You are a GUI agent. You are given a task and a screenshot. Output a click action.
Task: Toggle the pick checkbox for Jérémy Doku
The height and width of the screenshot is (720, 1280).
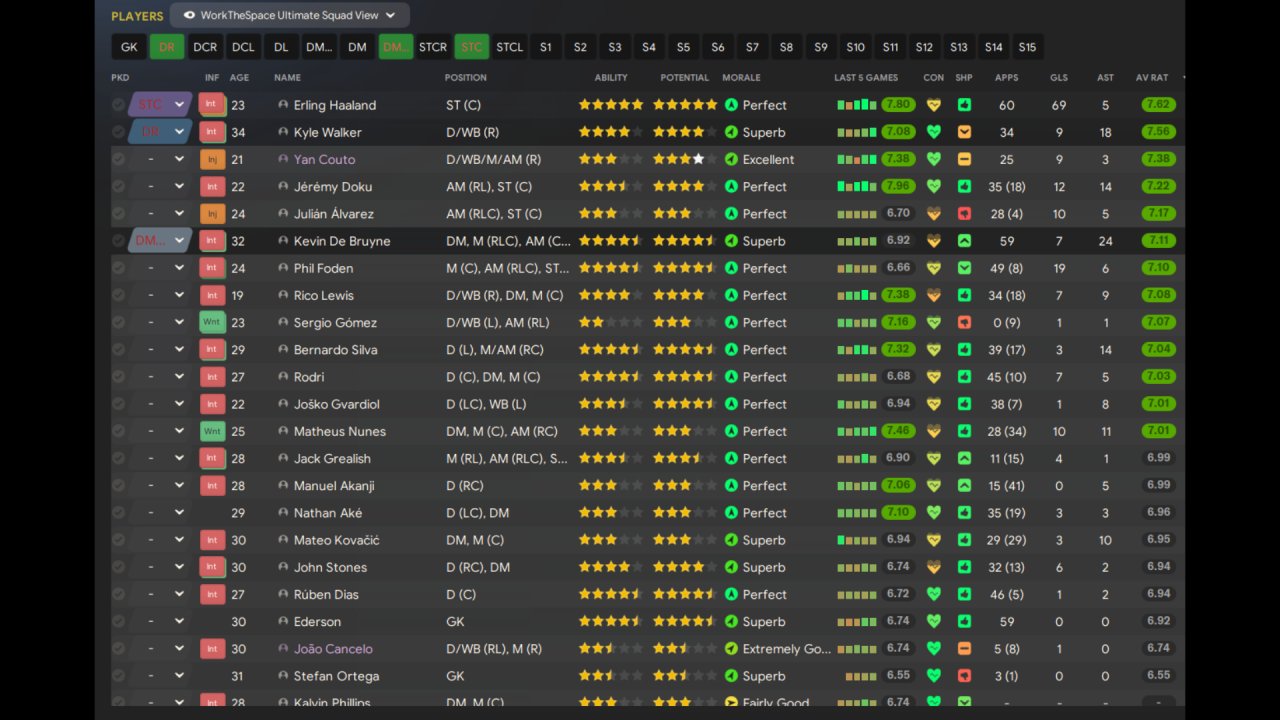coord(118,186)
